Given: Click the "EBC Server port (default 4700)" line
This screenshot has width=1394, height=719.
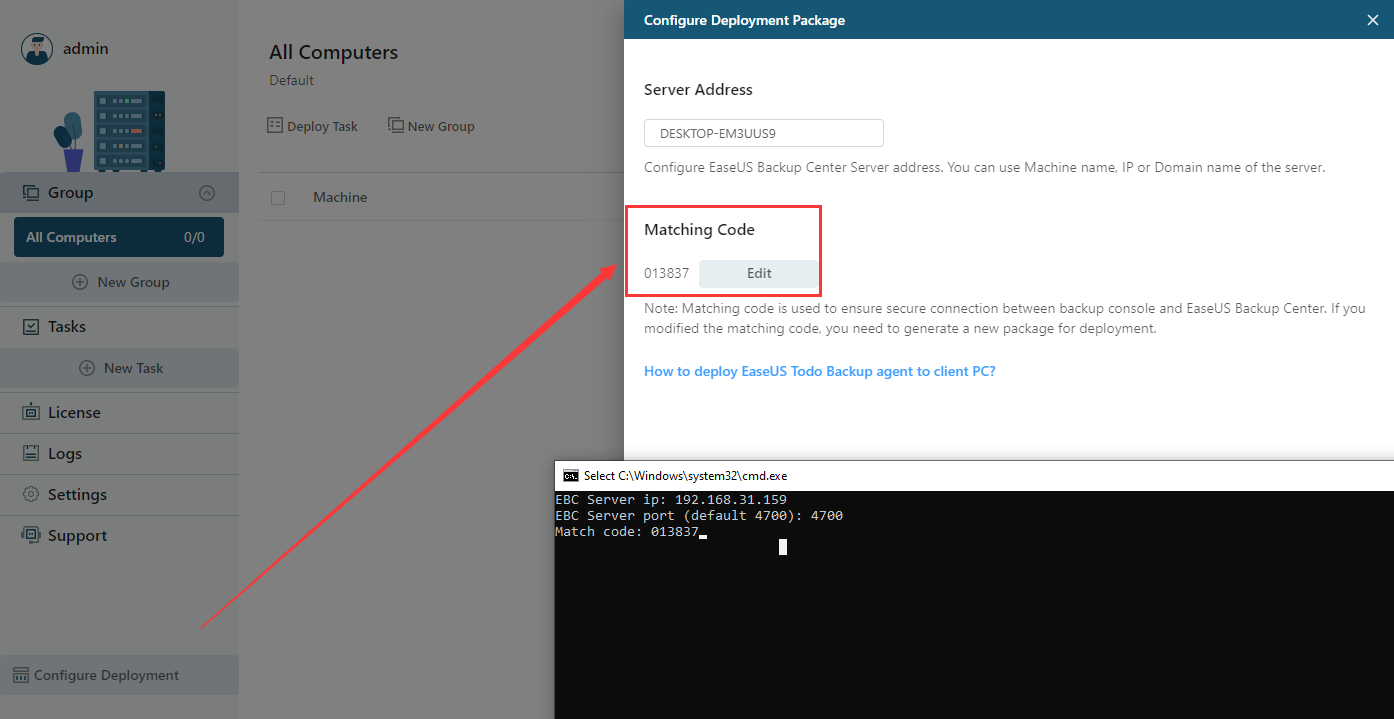Looking at the screenshot, I should pos(699,516).
